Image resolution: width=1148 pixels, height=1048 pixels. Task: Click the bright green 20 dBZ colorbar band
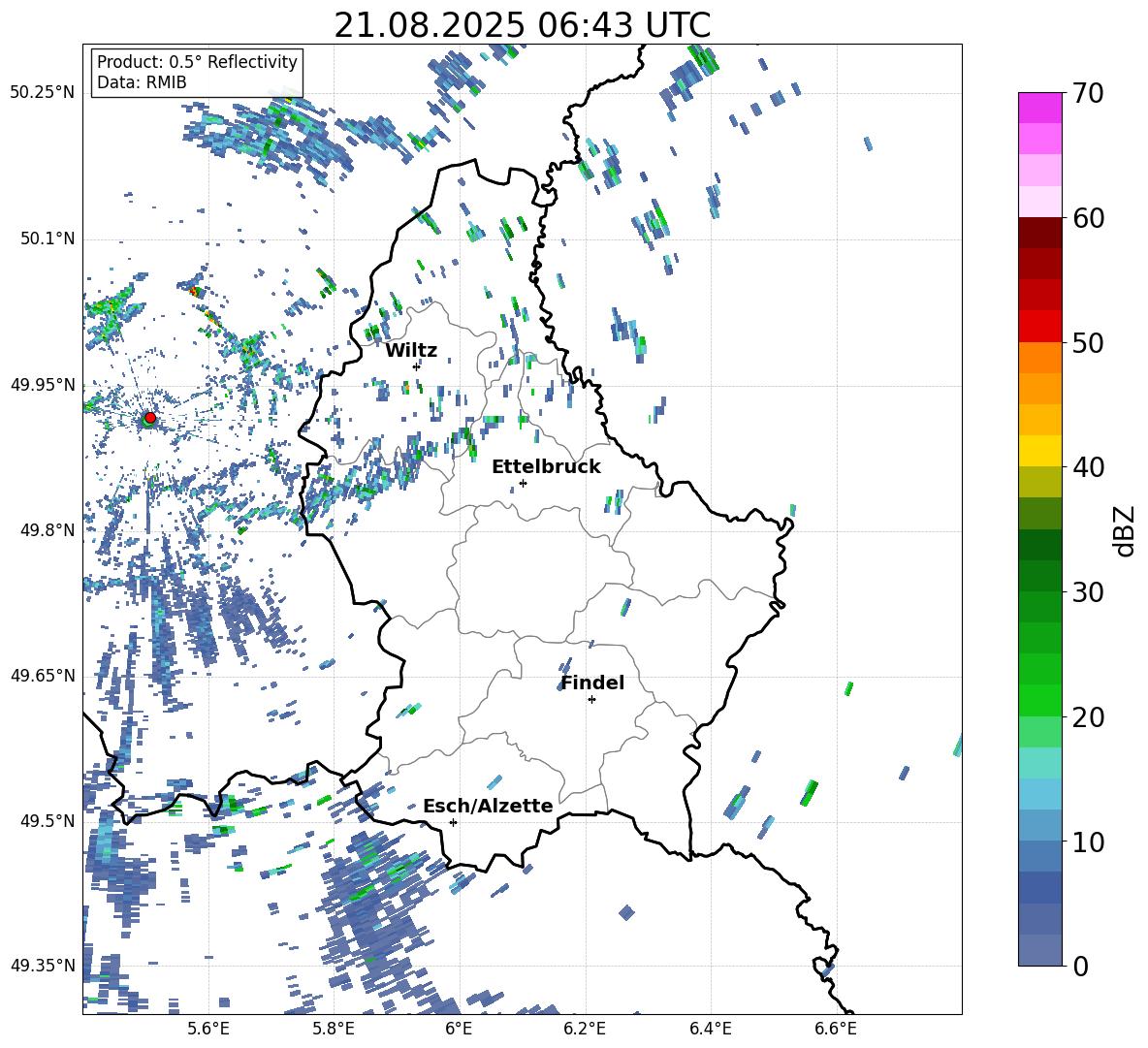click(1039, 700)
